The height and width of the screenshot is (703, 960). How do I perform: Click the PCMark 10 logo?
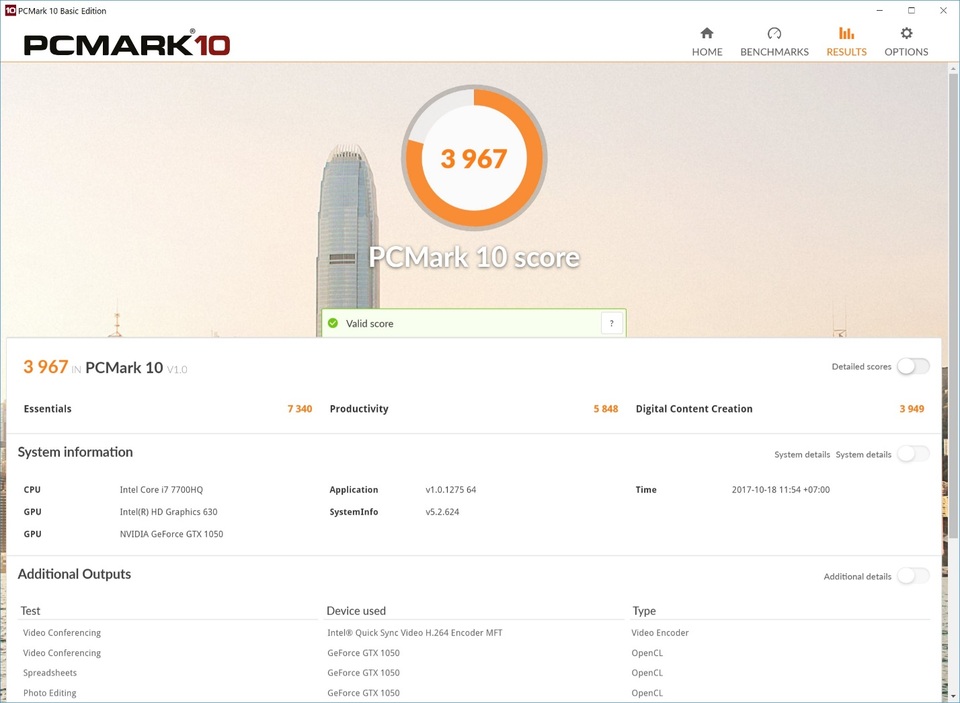127,45
